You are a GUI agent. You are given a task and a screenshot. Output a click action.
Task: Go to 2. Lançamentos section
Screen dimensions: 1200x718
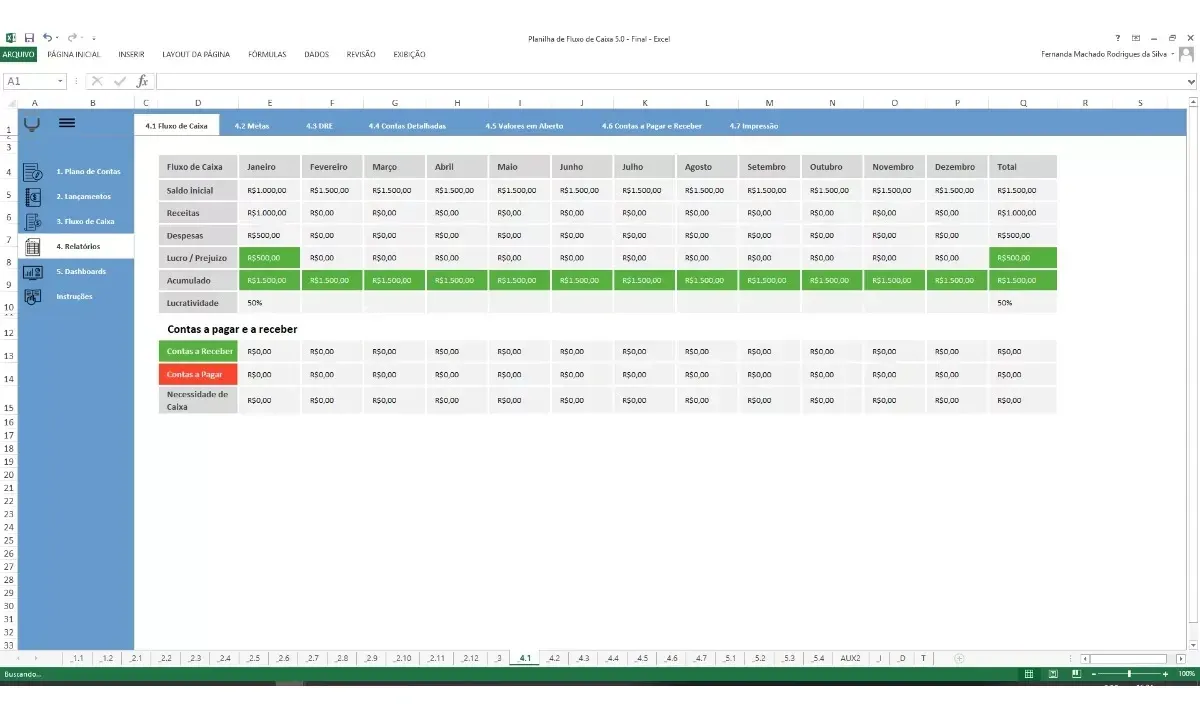[83, 197]
